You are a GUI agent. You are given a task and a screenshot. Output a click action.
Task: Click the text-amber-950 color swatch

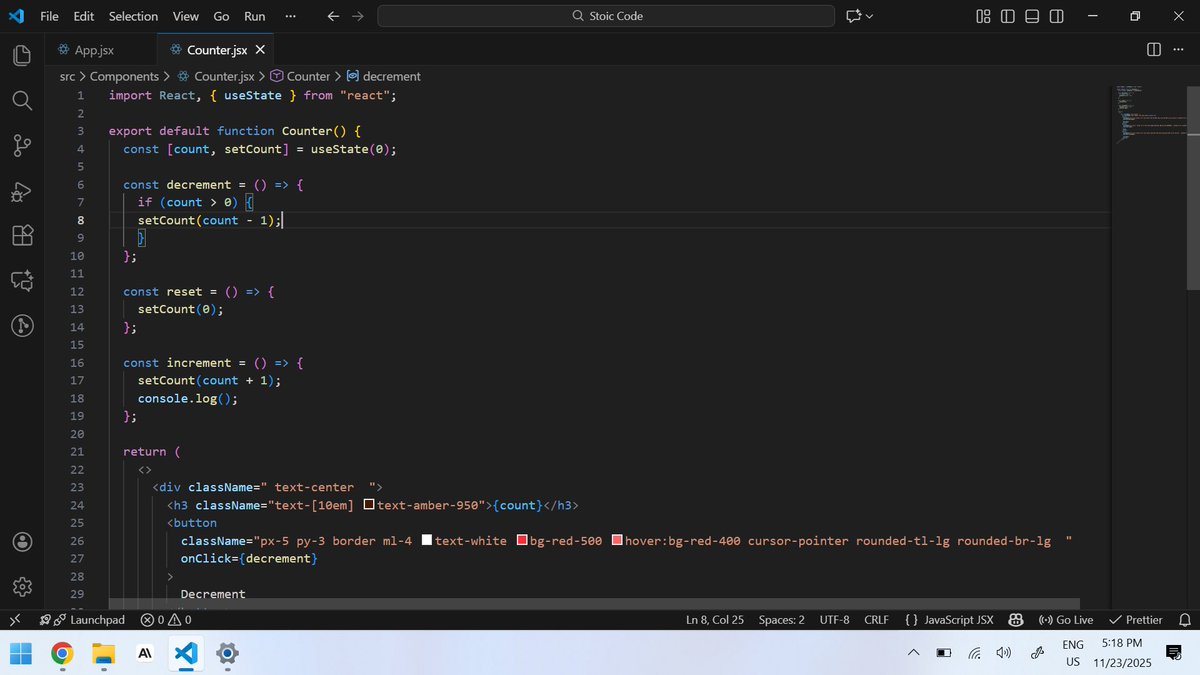tap(369, 505)
